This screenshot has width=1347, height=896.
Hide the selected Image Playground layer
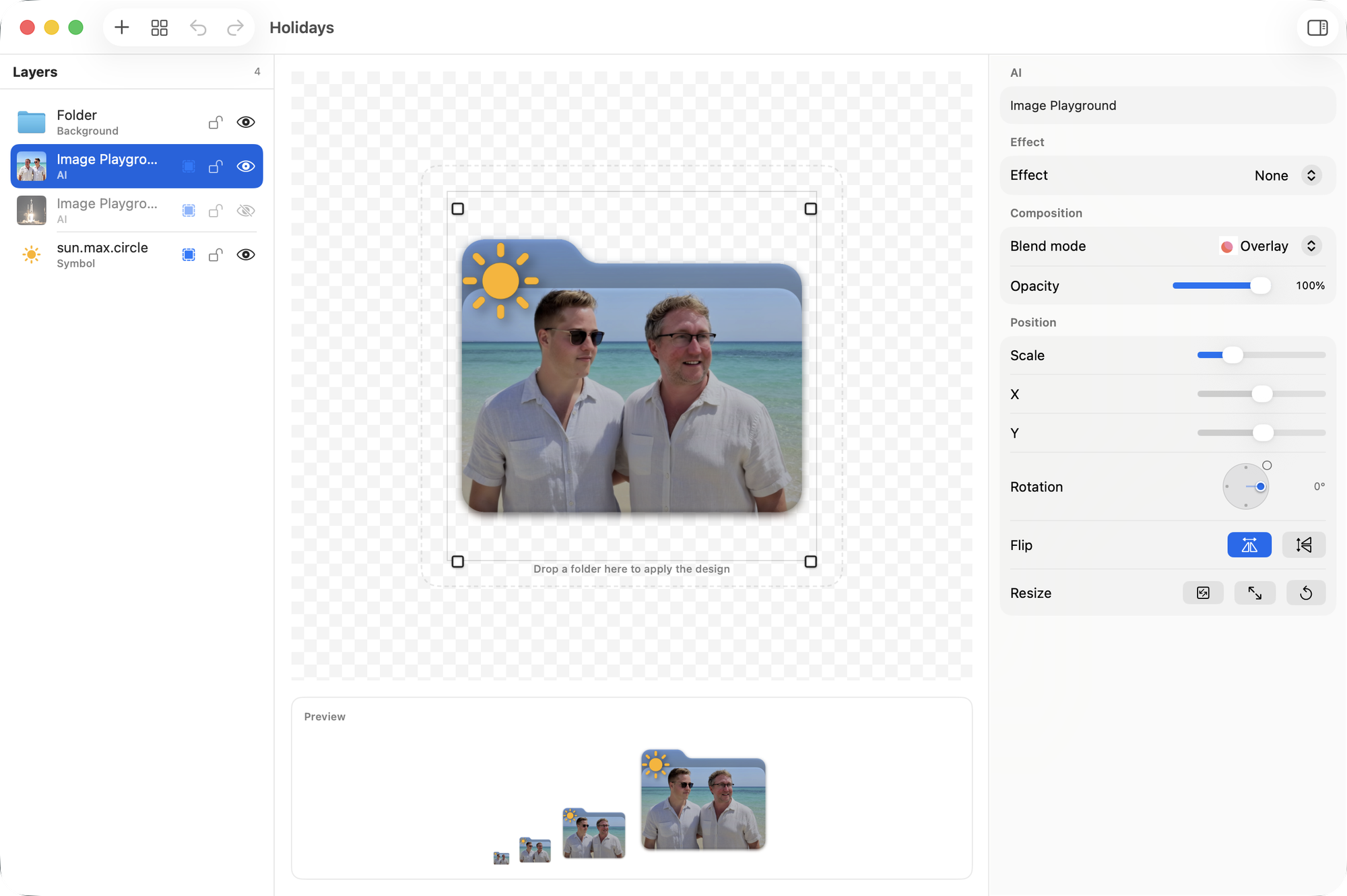tap(246, 166)
